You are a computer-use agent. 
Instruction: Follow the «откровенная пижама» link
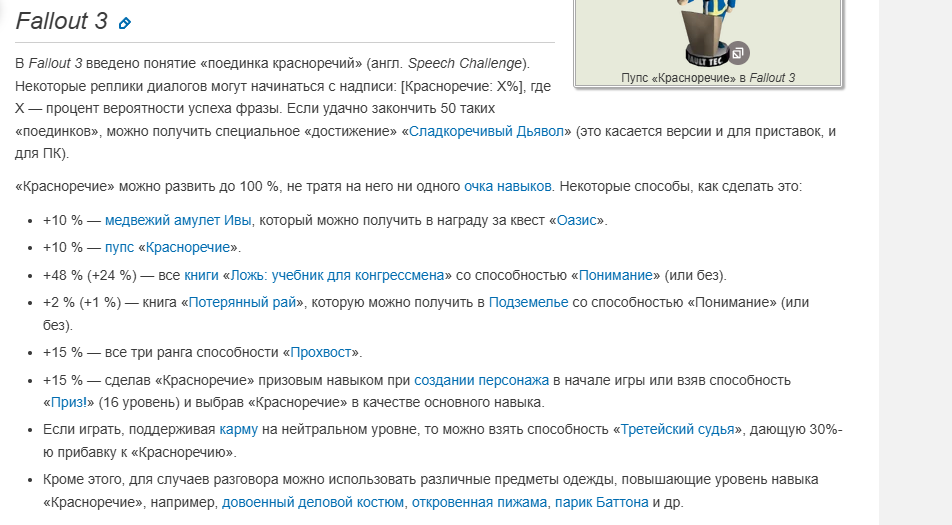(479, 503)
